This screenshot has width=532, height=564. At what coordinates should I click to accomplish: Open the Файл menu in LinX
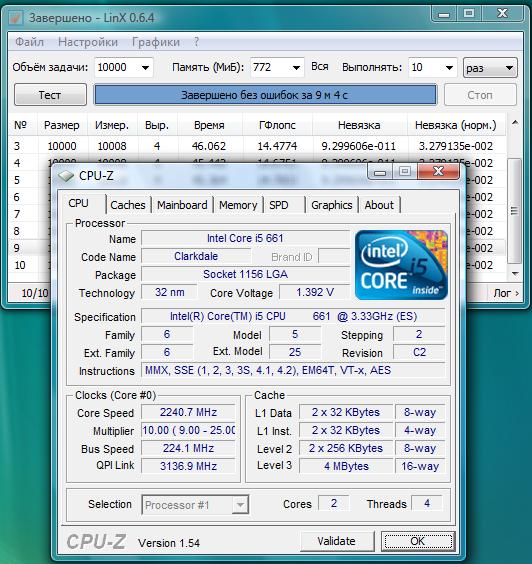29,42
